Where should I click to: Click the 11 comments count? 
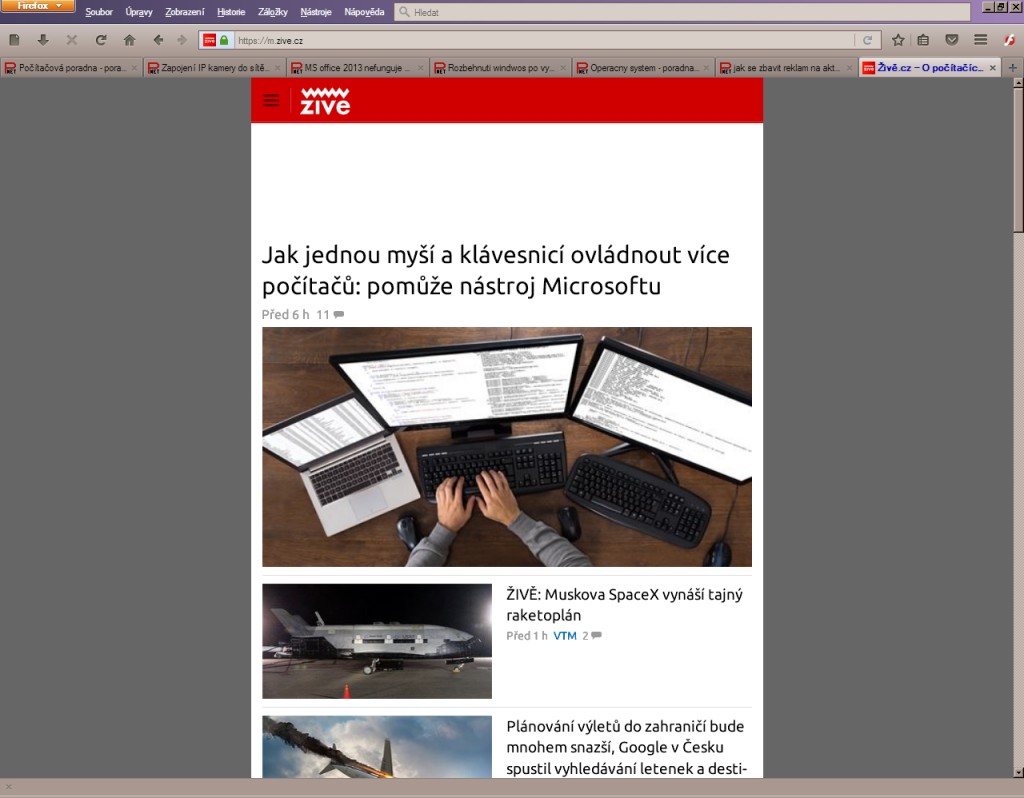(323, 315)
